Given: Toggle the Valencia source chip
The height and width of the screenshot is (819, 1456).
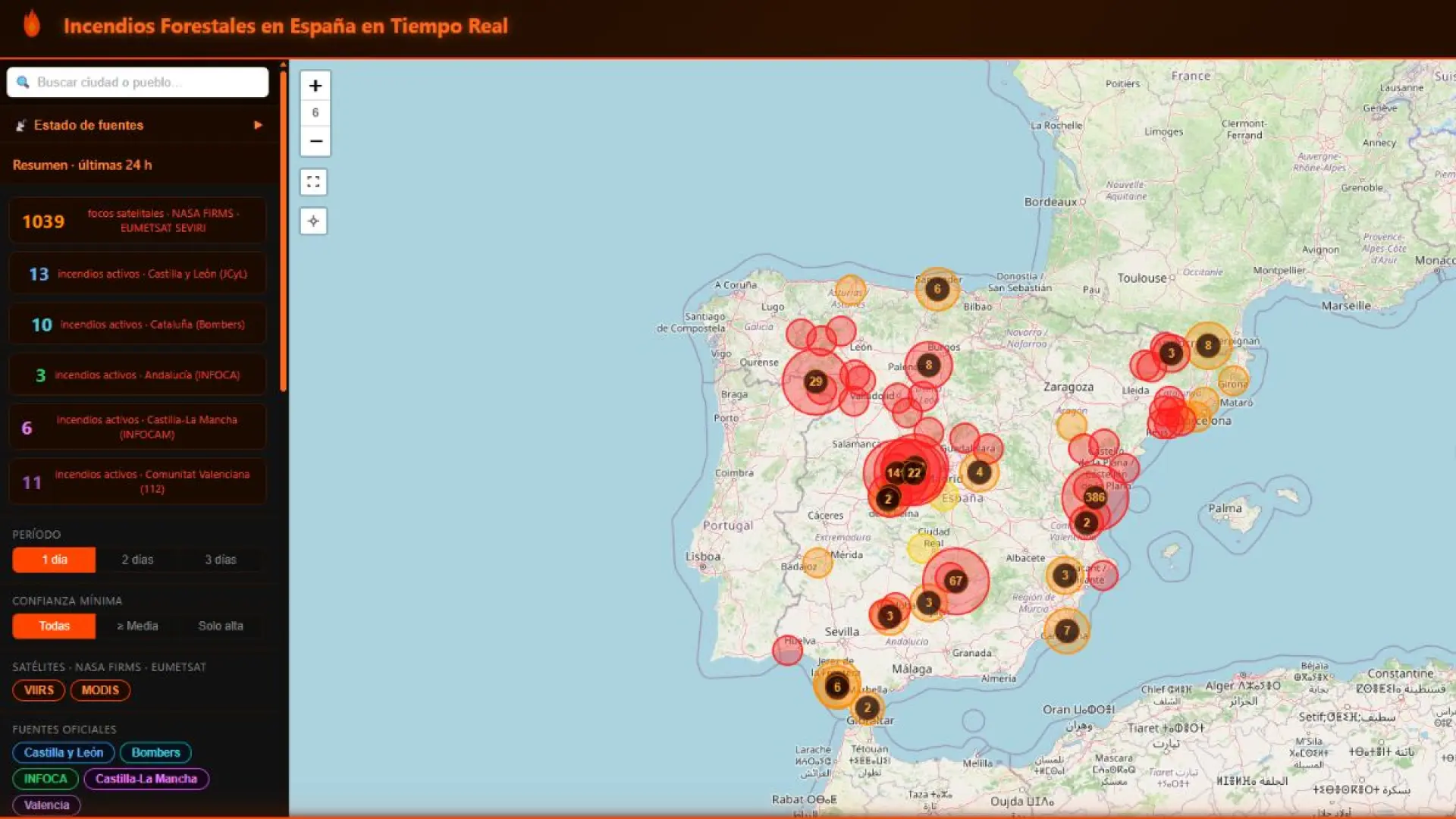Looking at the screenshot, I should [x=46, y=805].
